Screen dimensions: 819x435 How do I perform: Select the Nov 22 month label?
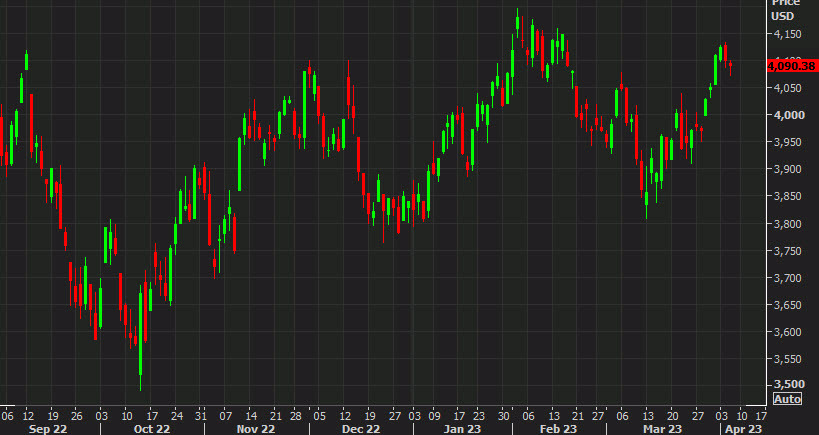tap(255, 429)
